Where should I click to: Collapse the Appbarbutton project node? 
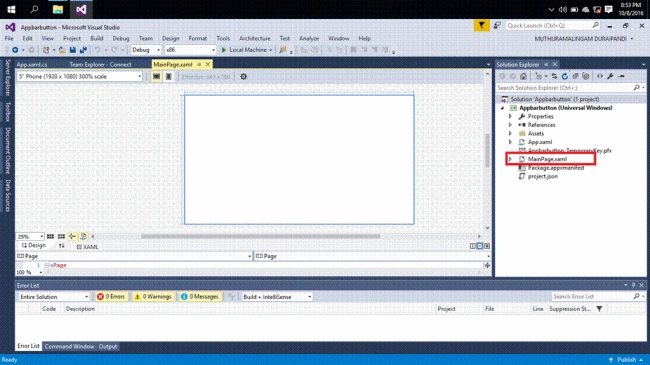click(502, 108)
